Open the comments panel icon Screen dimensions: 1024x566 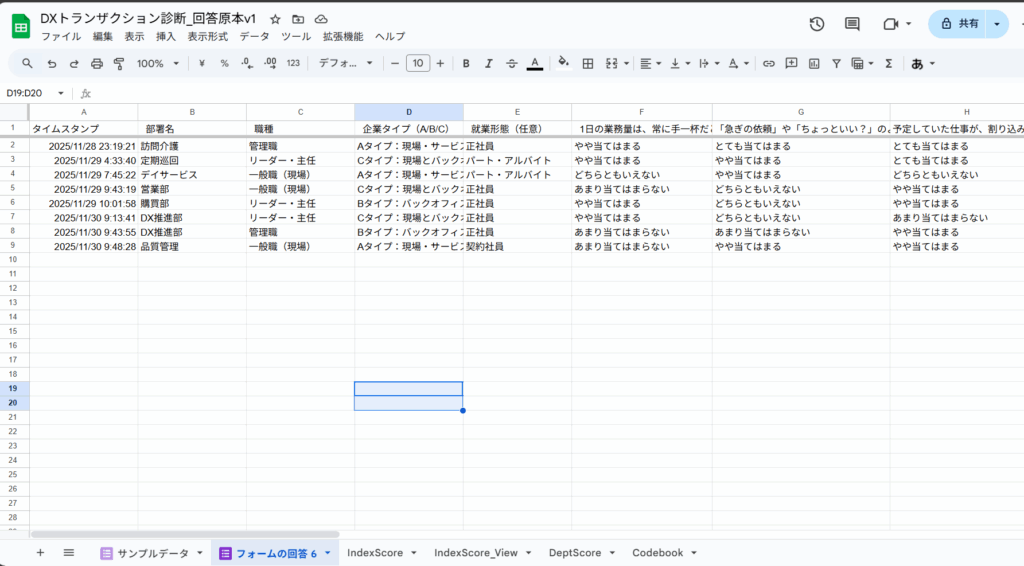tap(852, 24)
